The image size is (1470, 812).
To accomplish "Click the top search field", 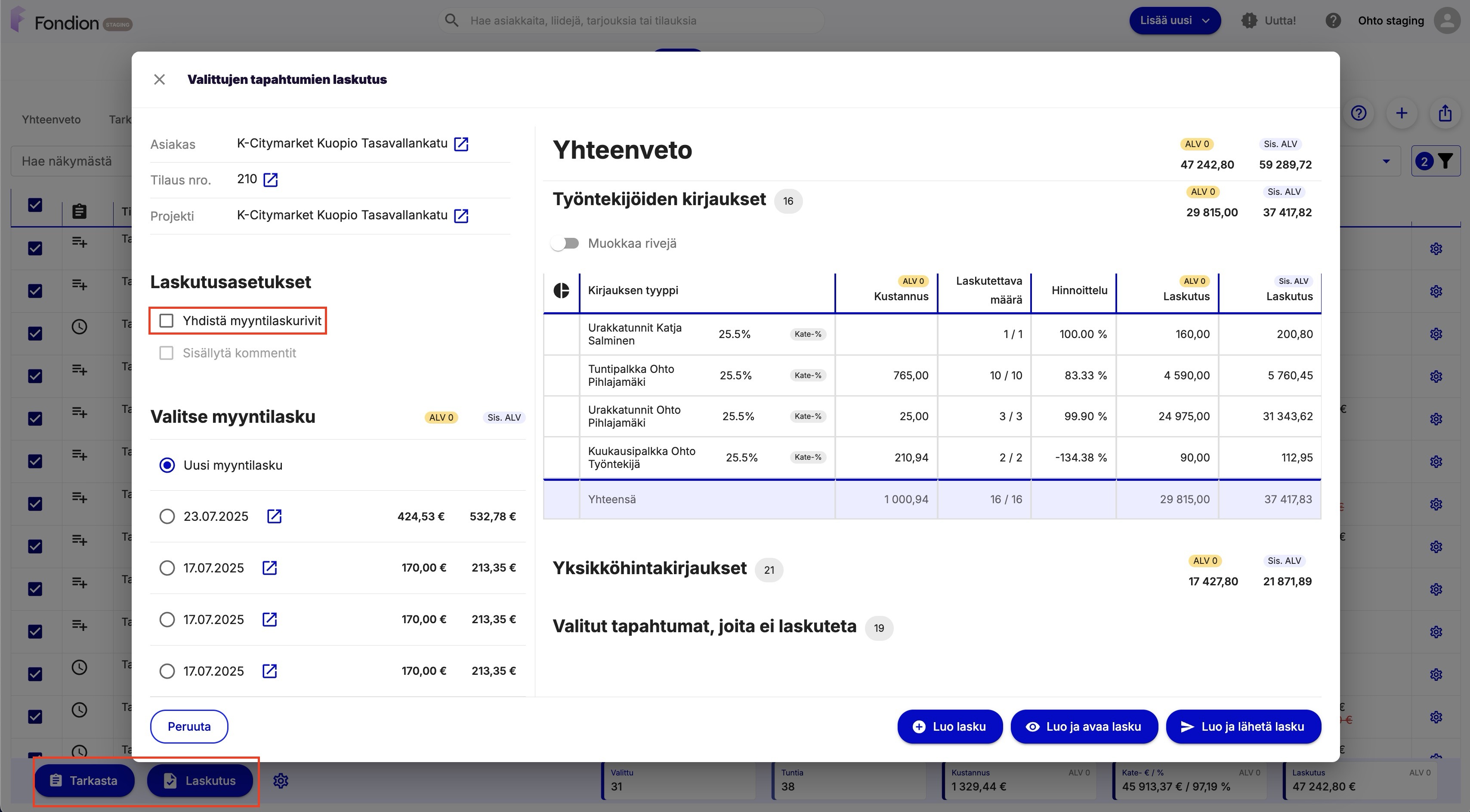I will point(630,21).
